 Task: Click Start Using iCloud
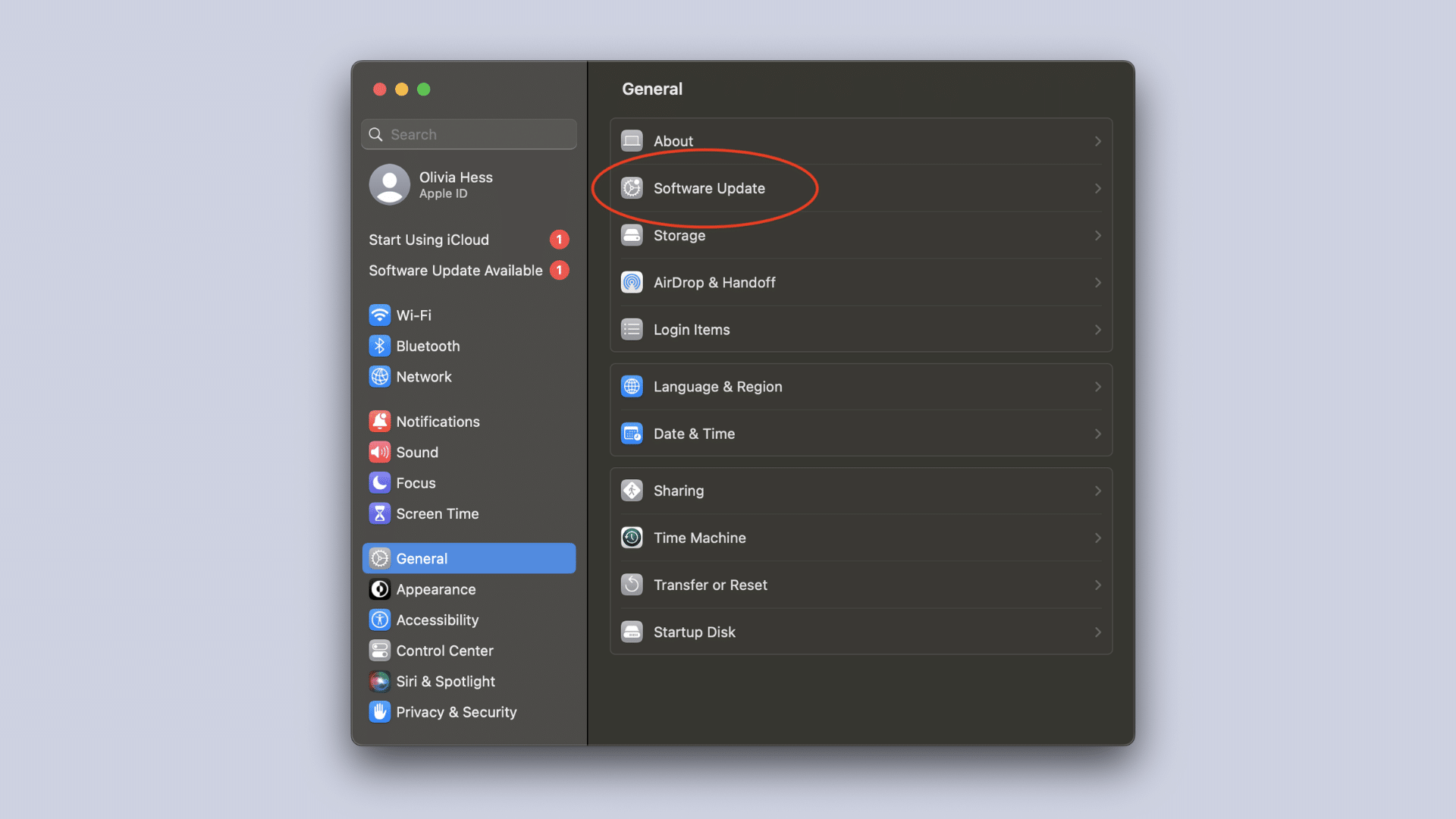tap(428, 240)
